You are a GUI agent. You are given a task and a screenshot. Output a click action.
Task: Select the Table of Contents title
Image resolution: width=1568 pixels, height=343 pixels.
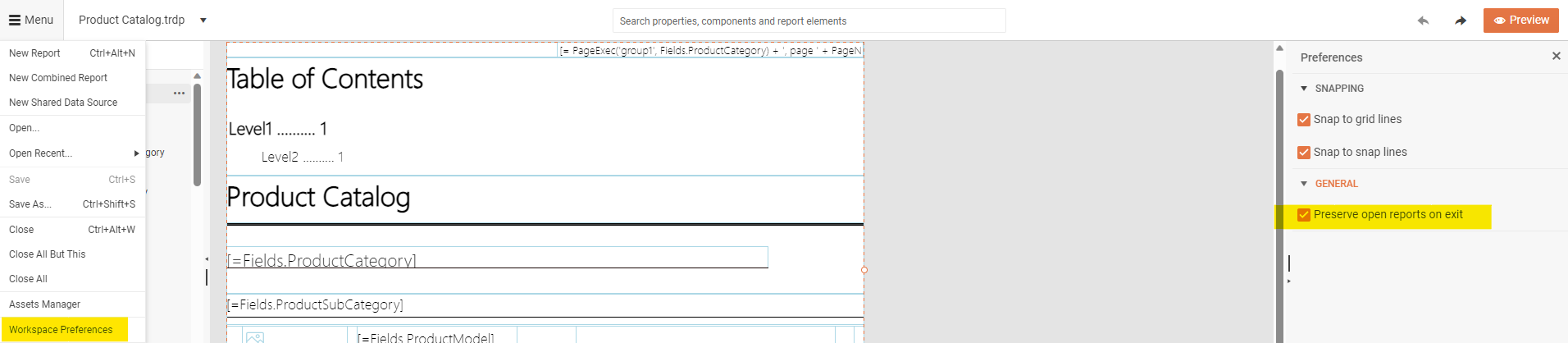coord(325,79)
